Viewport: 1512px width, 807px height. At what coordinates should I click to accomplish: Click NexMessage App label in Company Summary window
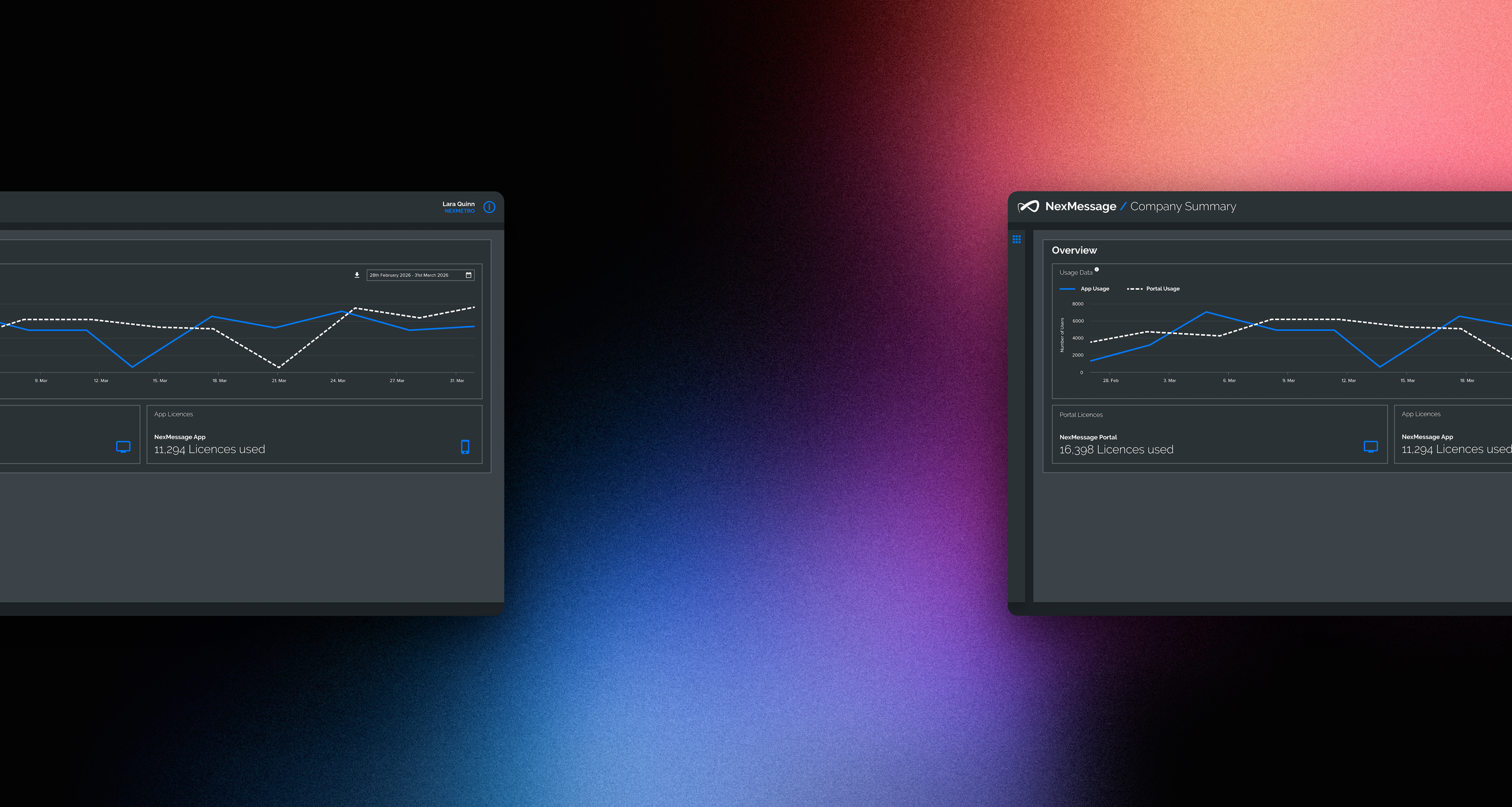click(x=1427, y=437)
